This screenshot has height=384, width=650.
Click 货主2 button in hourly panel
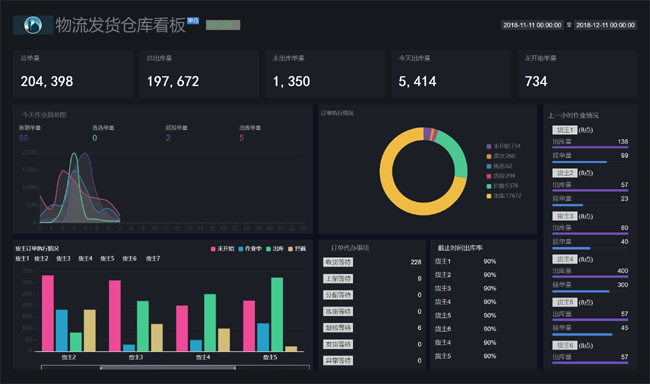(x=565, y=173)
